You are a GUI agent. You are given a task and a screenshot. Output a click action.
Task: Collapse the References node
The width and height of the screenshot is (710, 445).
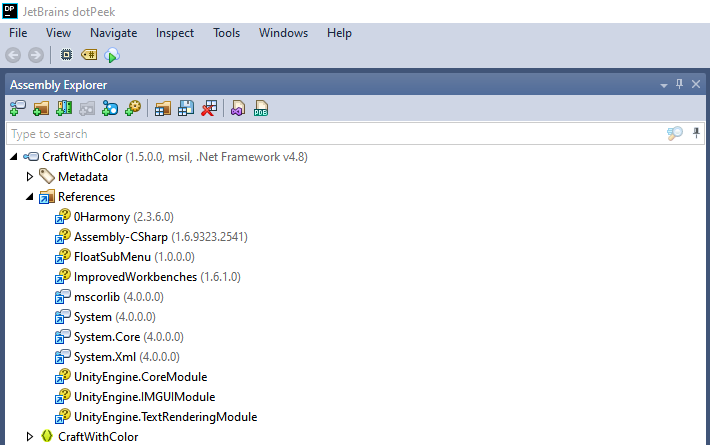pyautogui.click(x=30, y=196)
